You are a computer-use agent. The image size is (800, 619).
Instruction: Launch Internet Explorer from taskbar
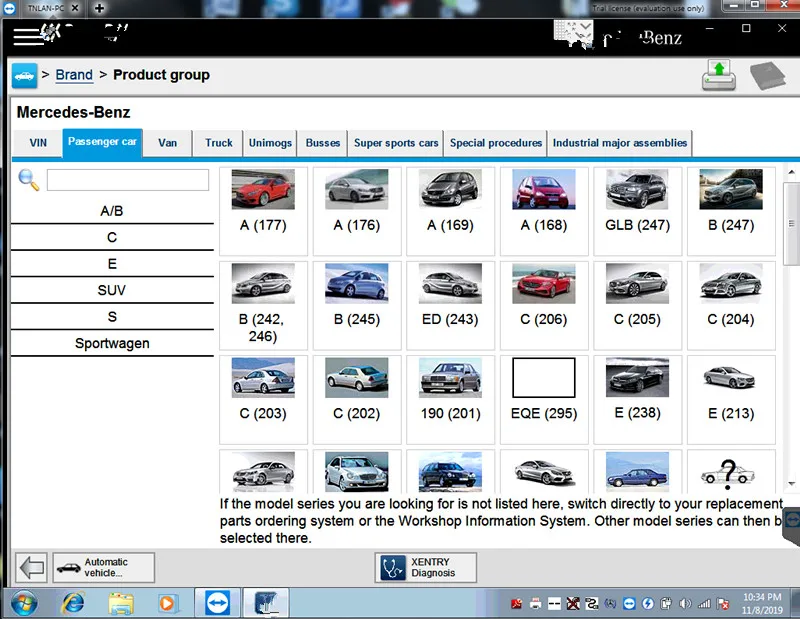(73, 603)
